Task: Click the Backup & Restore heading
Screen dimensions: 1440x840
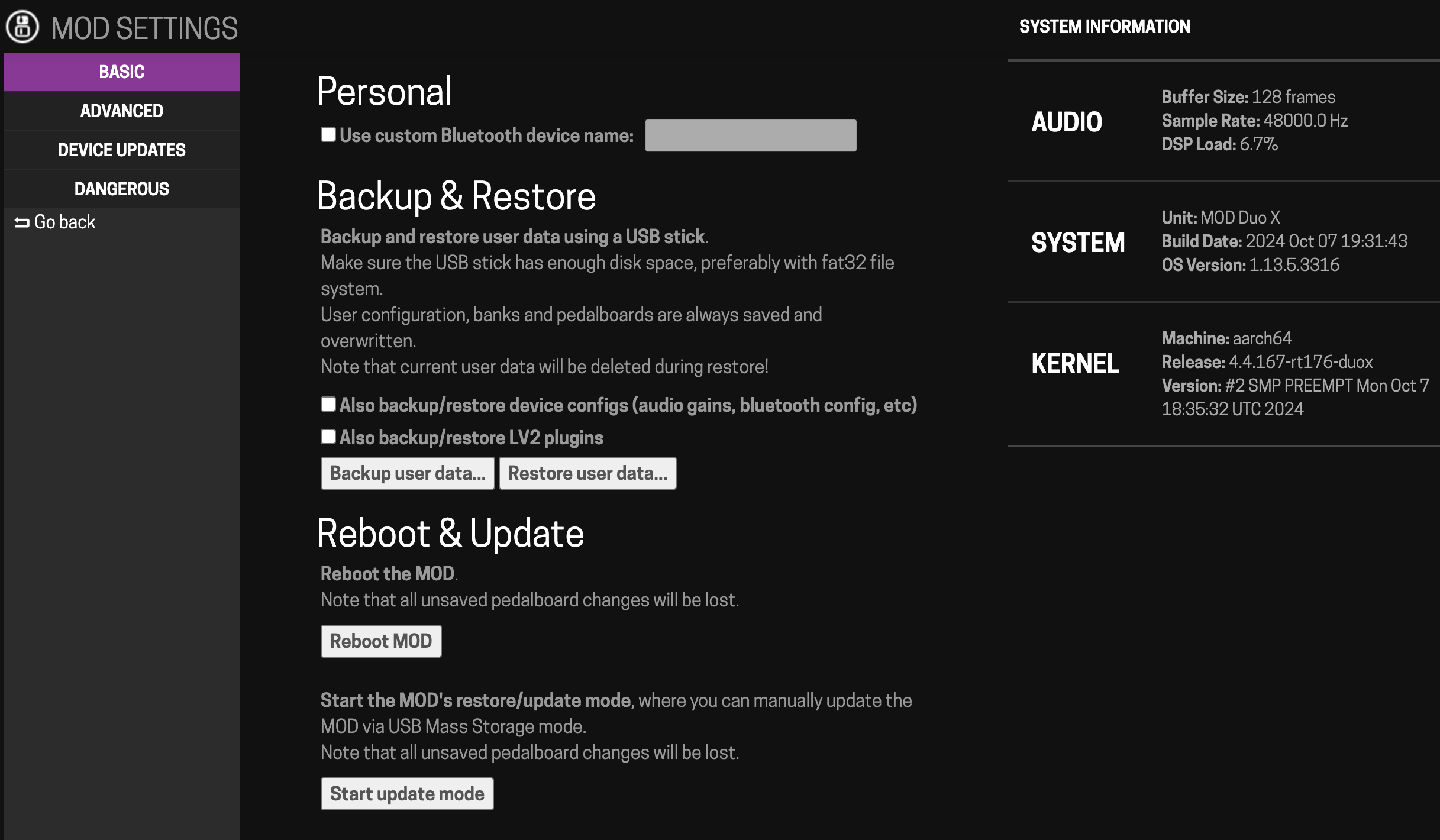Action: pyautogui.click(x=456, y=196)
